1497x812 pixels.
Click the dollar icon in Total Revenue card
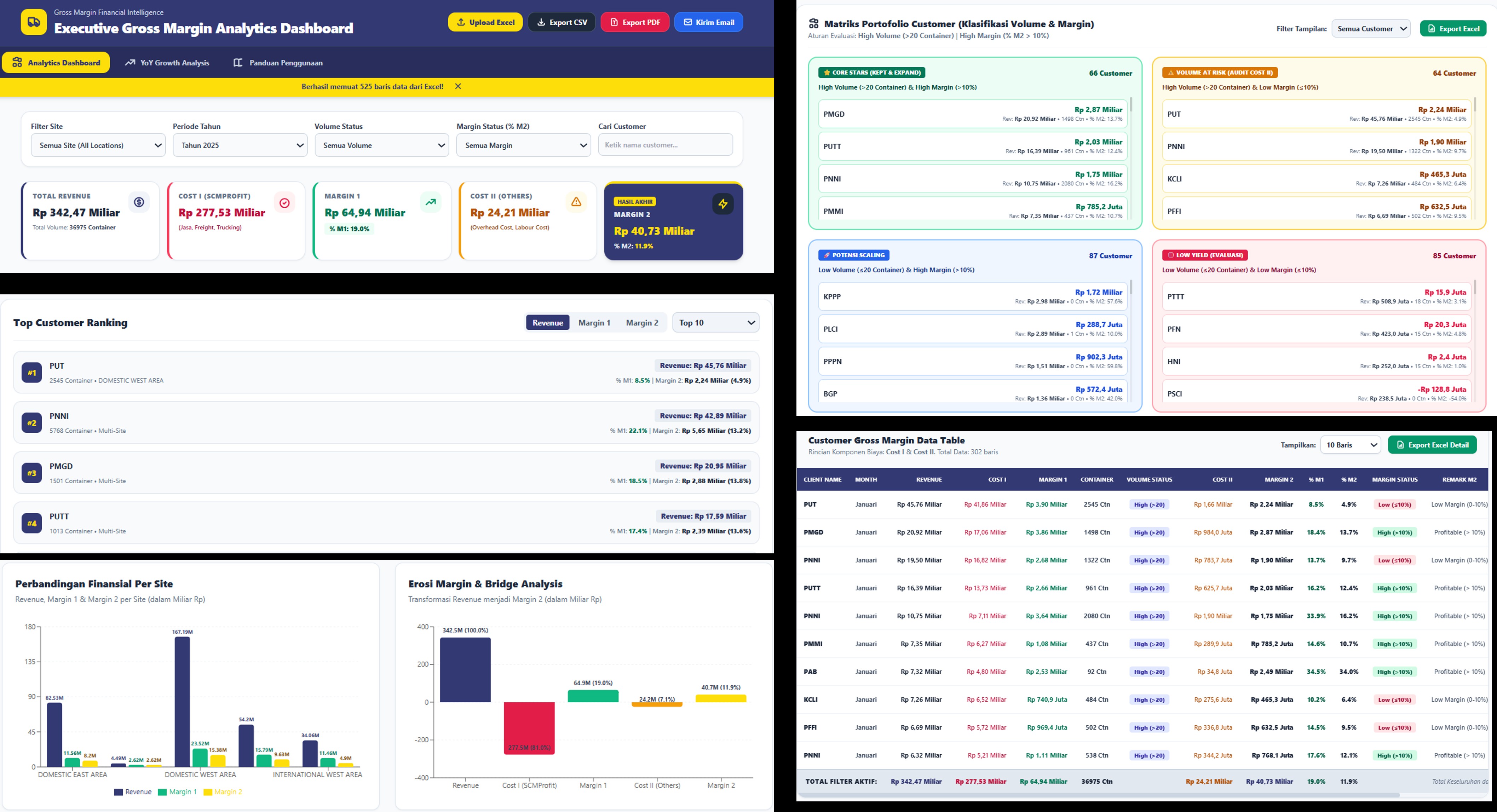point(139,202)
